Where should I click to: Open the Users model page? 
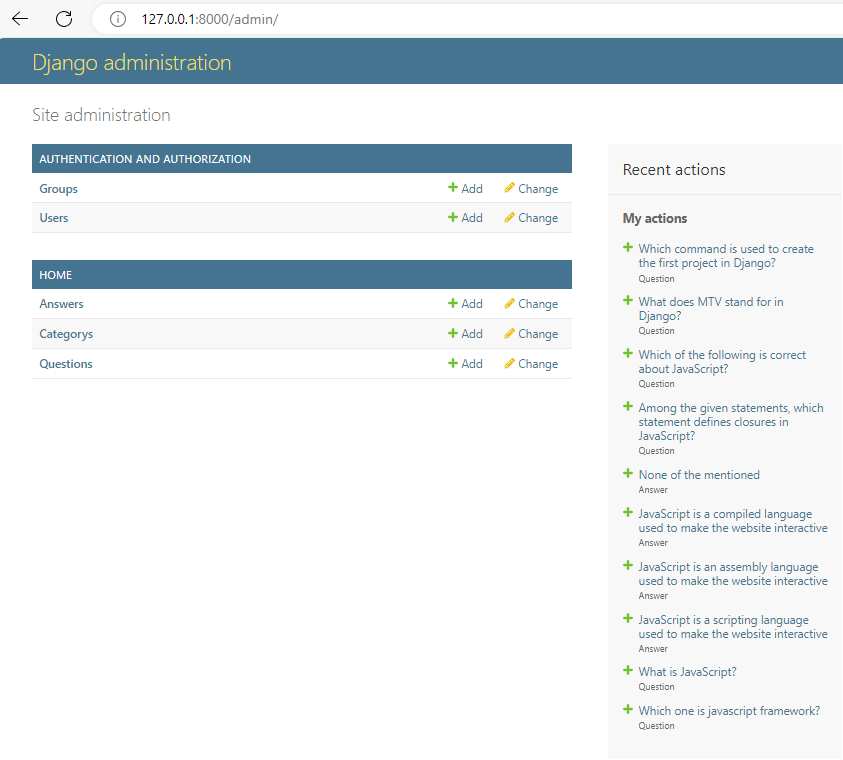tap(53, 217)
